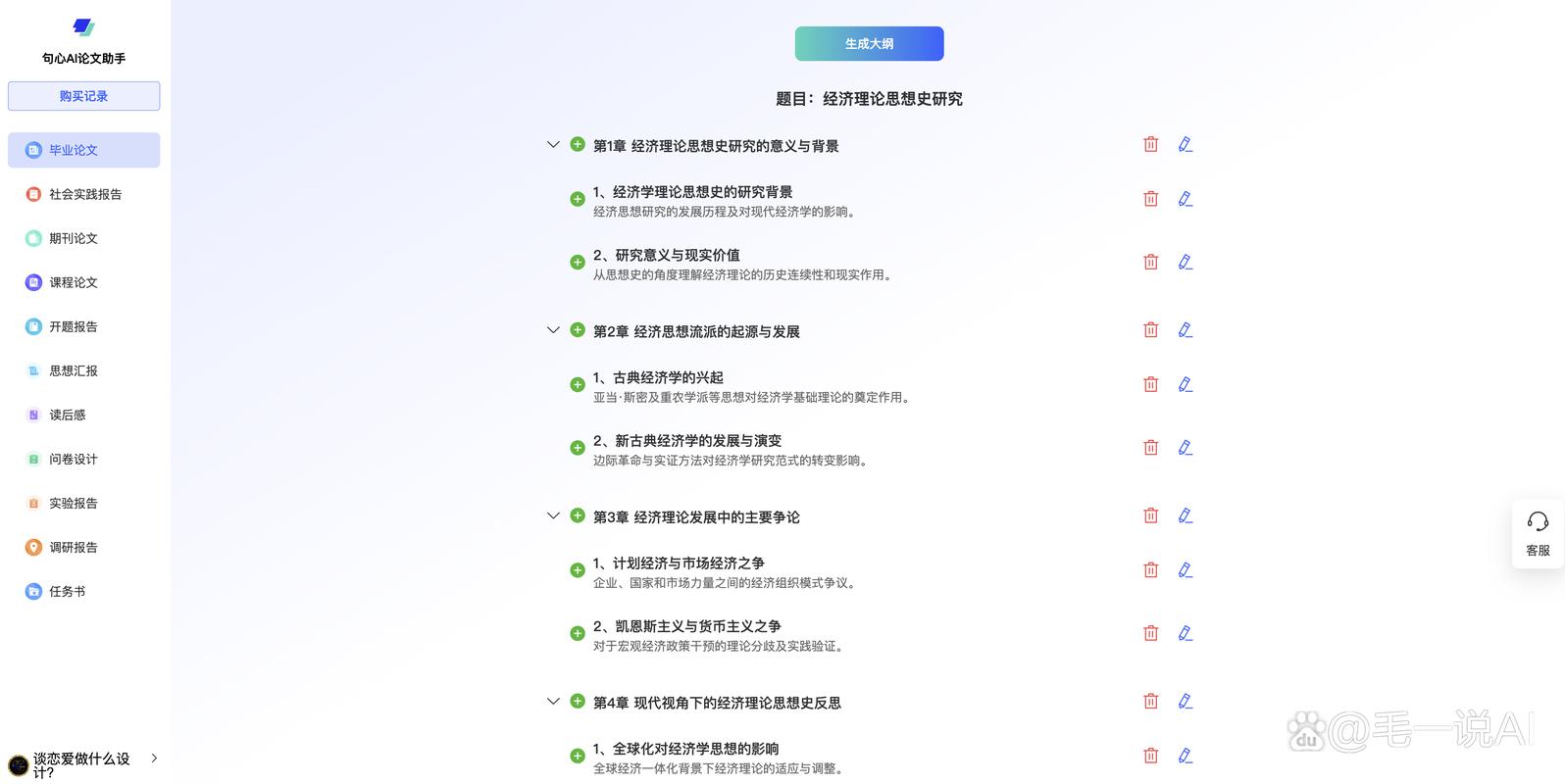1565x784 pixels.
Task: Open 开题报告 in the sidebar
Action: 83,326
